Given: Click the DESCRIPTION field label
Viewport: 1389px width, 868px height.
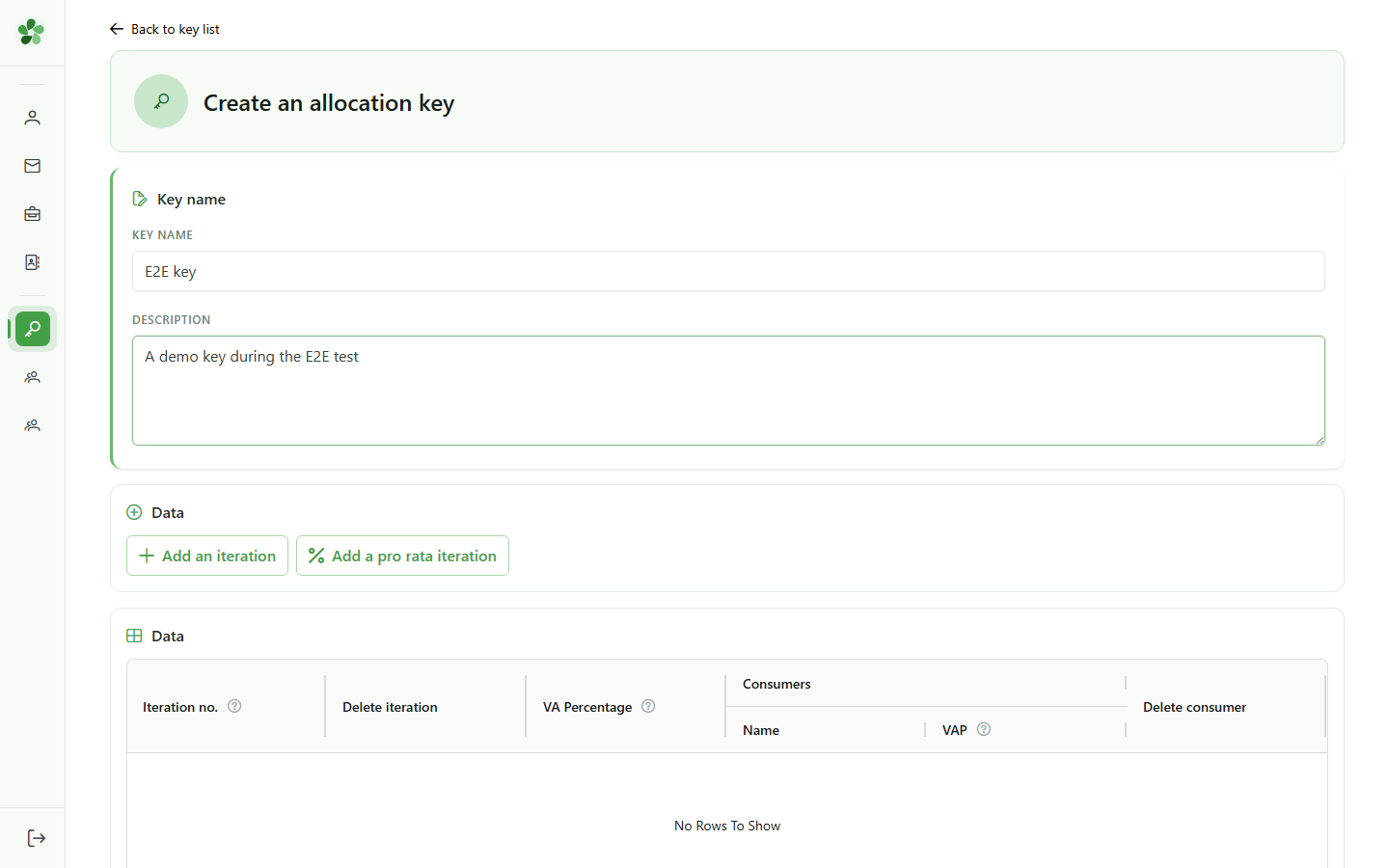Looking at the screenshot, I should pos(171,319).
